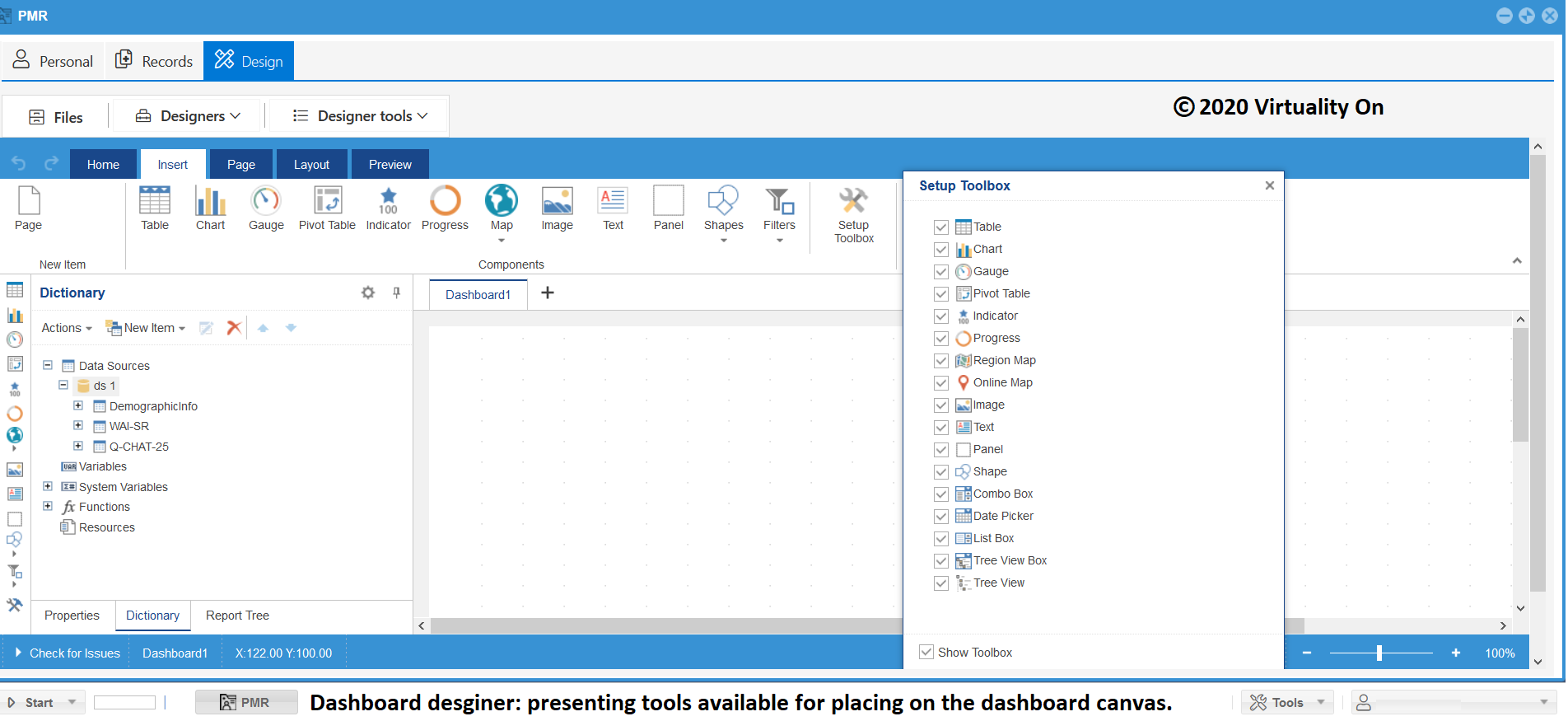Insert a Progress component
Screen dimensions: 1568x721
[x=445, y=208]
